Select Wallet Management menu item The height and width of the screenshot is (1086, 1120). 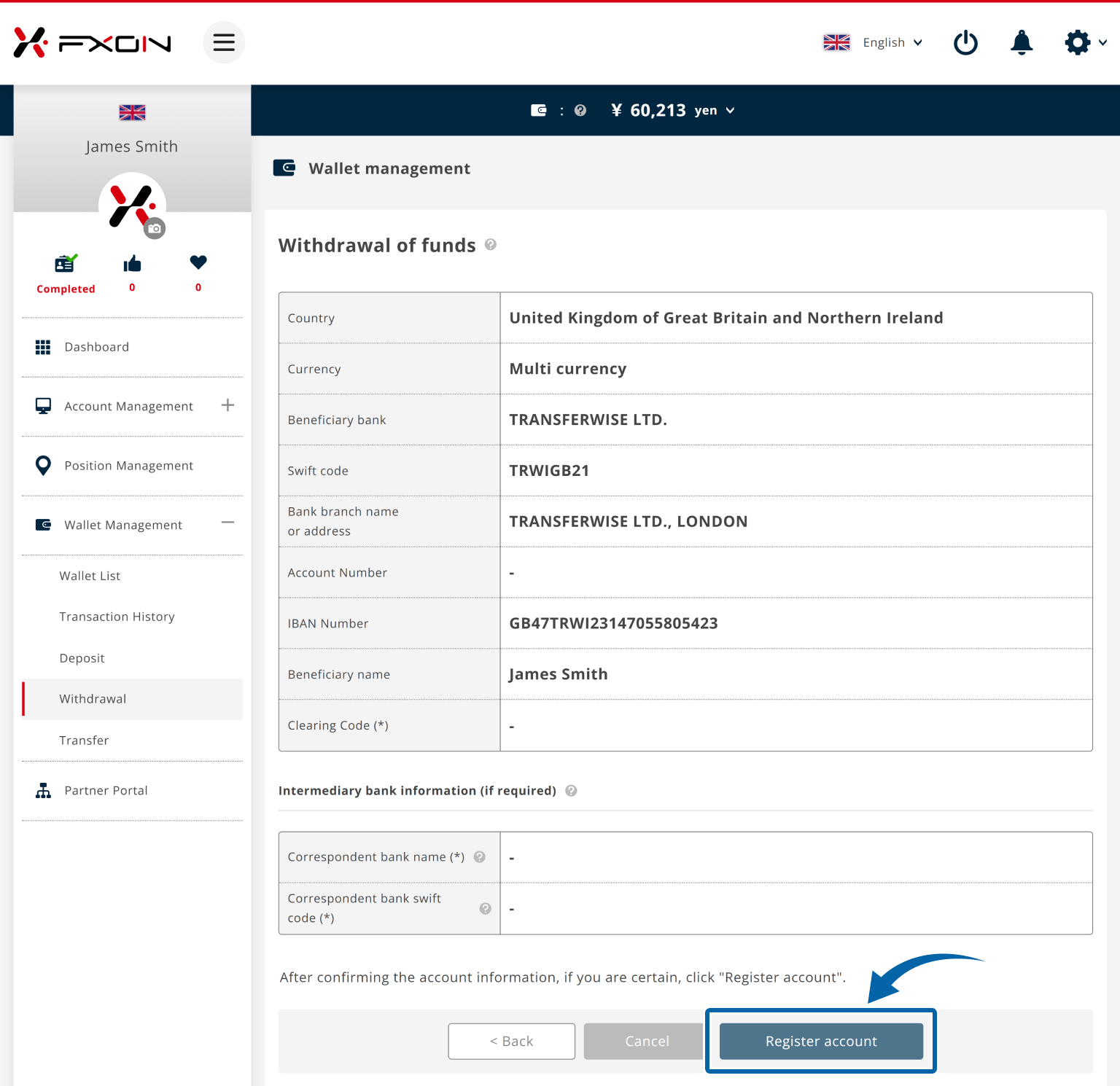pyautogui.click(x=123, y=525)
